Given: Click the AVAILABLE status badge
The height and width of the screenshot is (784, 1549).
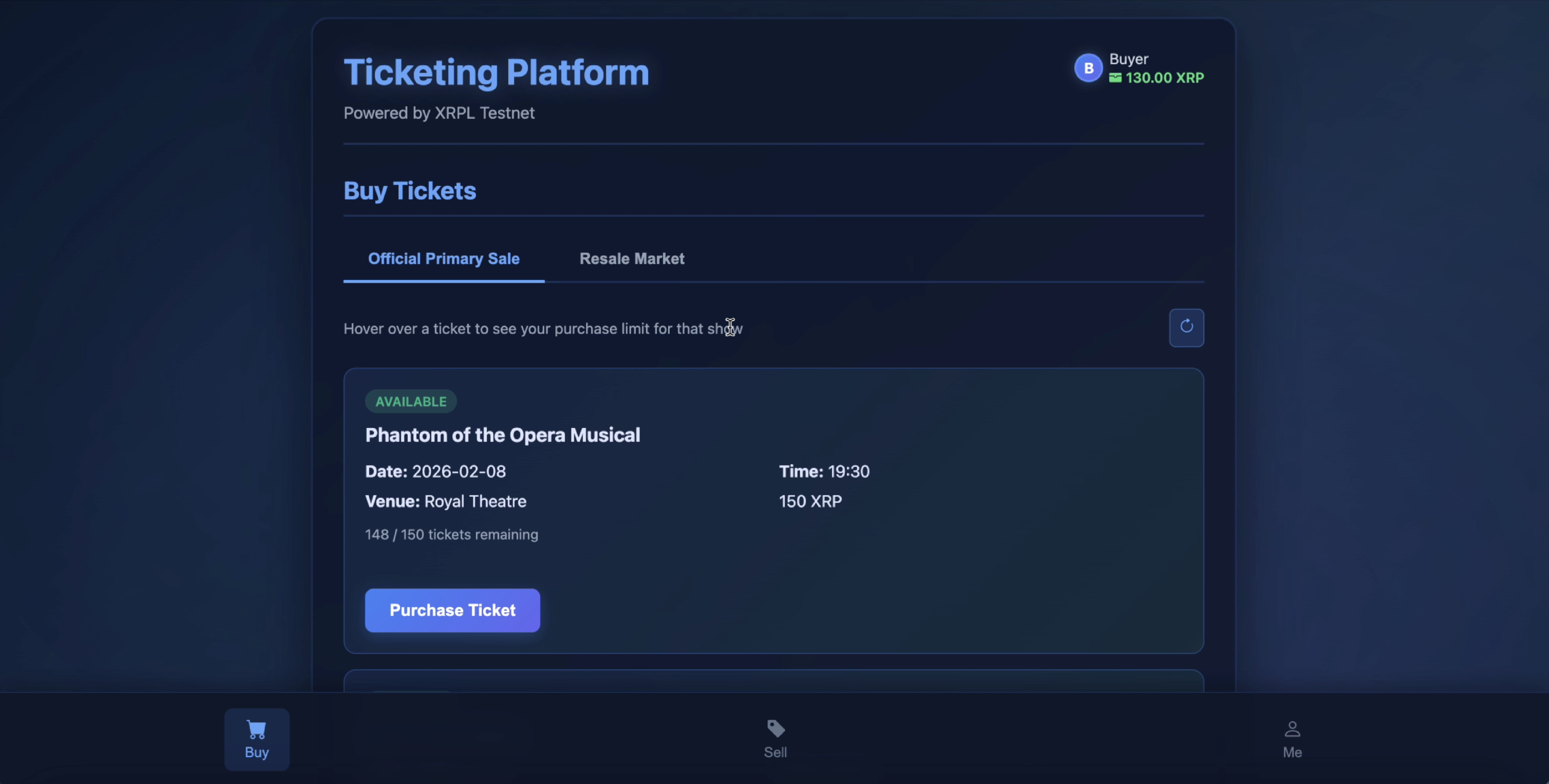Looking at the screenshot, I should click(411, 402).
